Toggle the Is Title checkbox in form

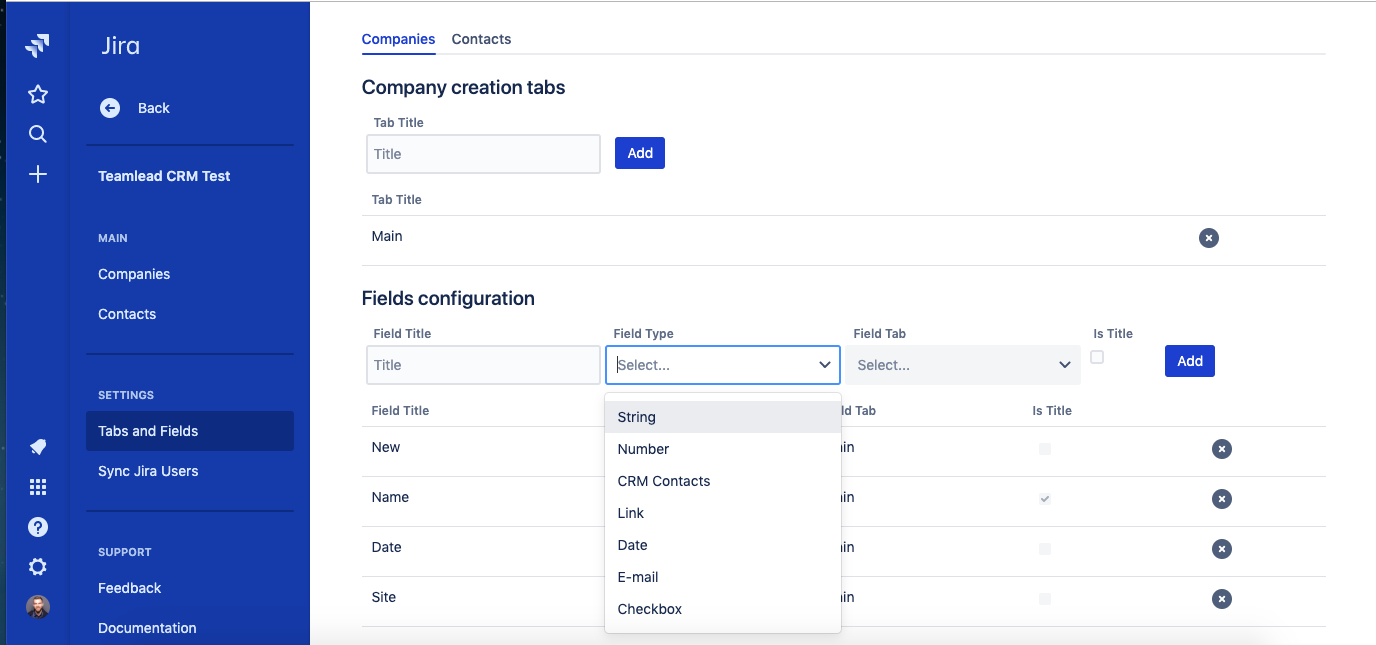pos(1097,357)
